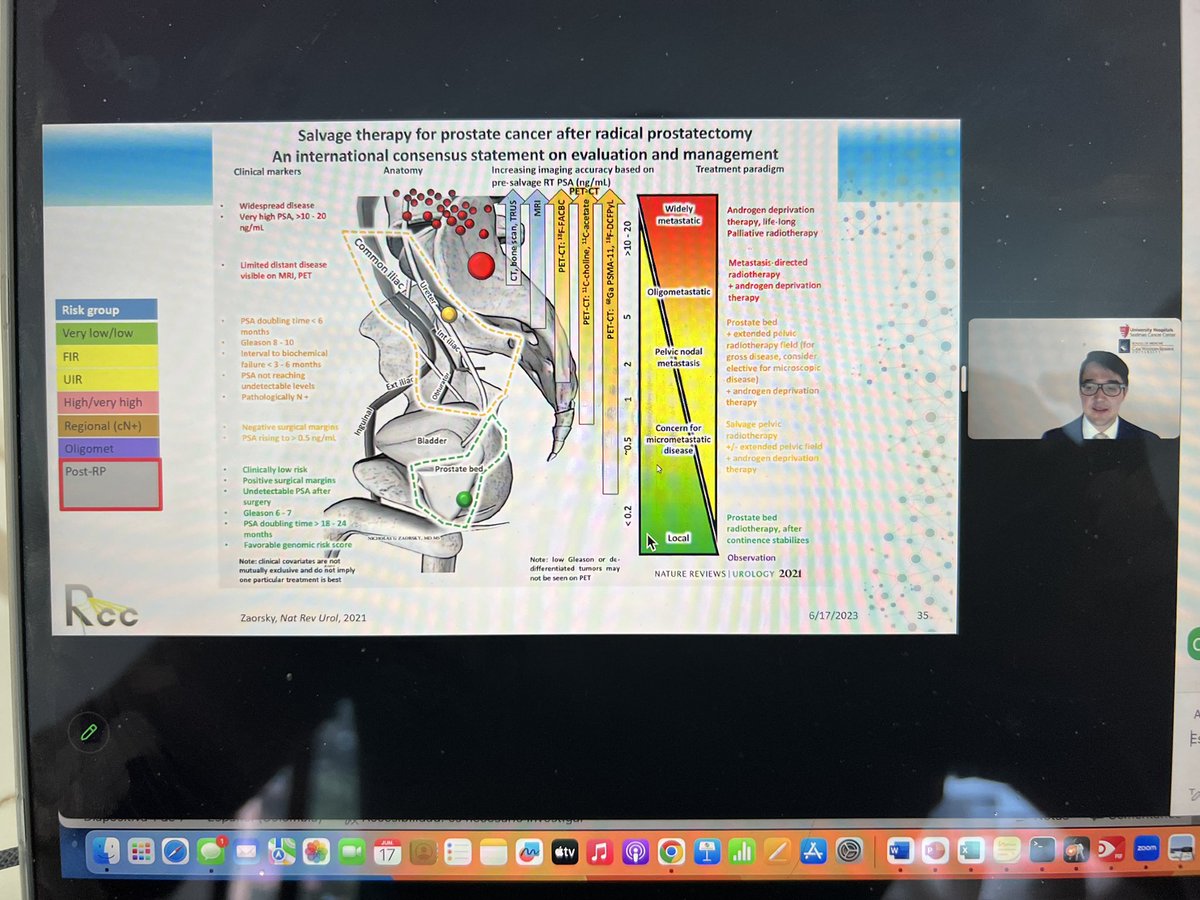Click the 'Regional (cN+)' legend box
The image size is (1200, 900).
(x=109, y=425)
